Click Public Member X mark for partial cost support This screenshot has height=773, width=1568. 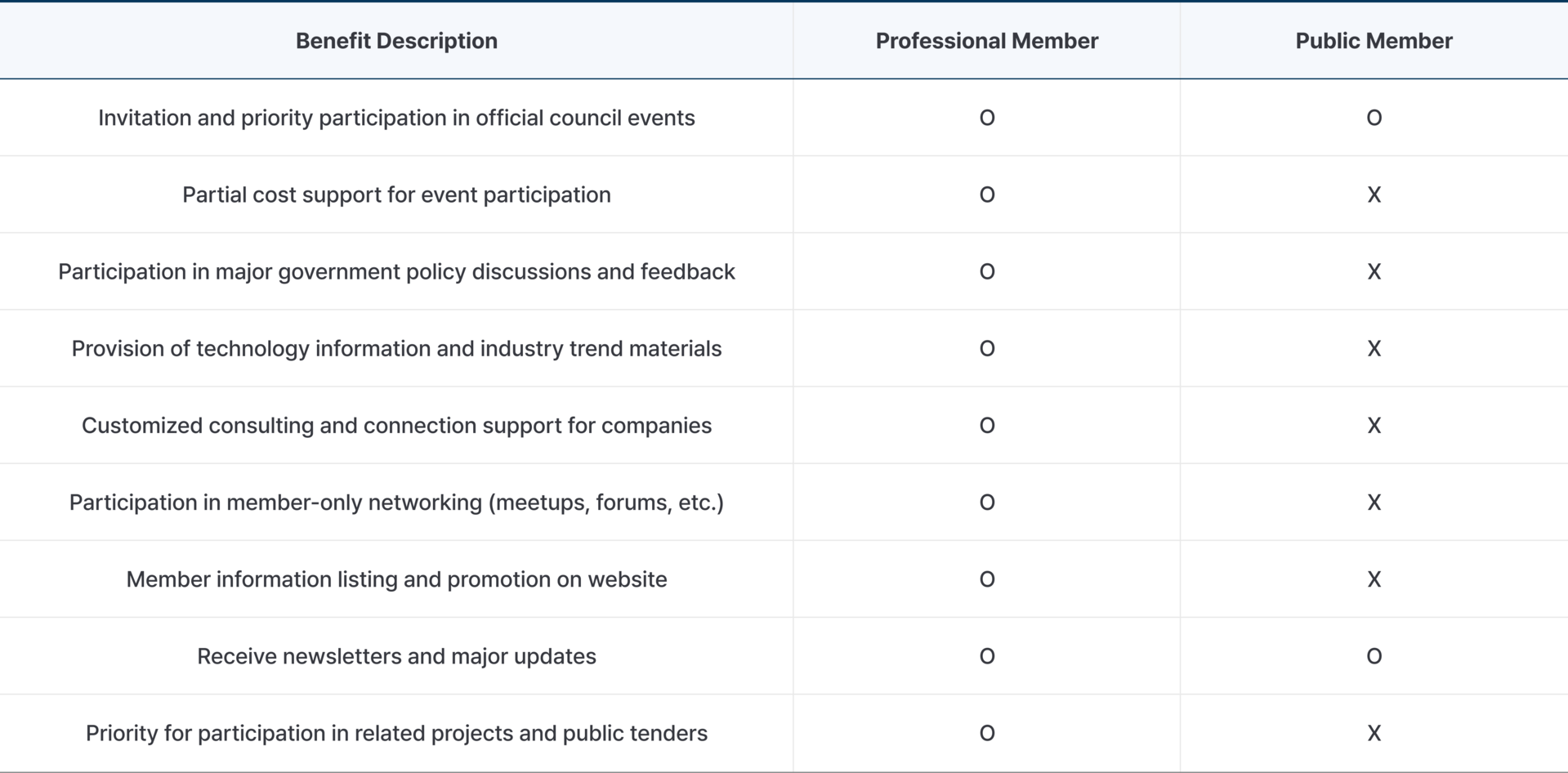pos(1374,194)
